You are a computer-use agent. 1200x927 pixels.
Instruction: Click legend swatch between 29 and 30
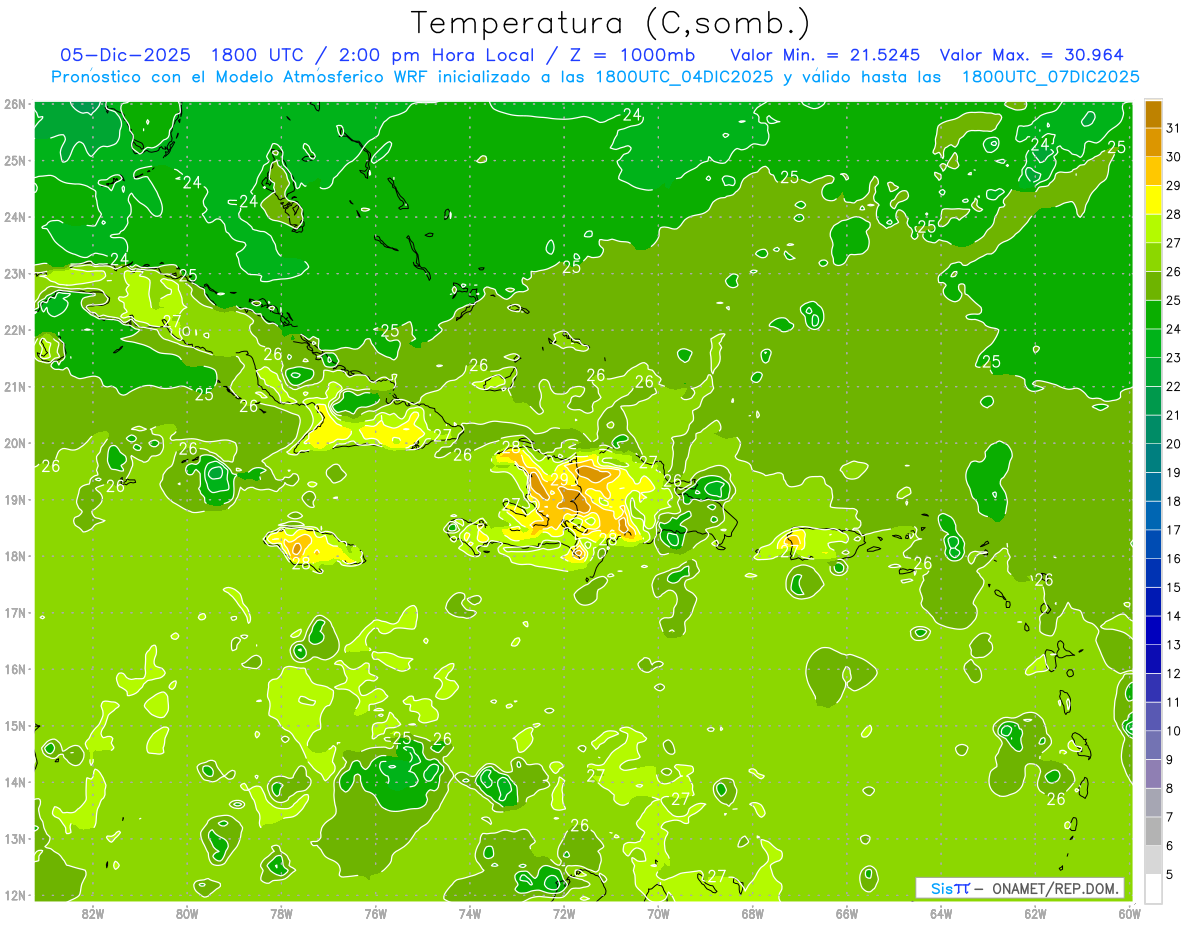[x=1153, y=171]
